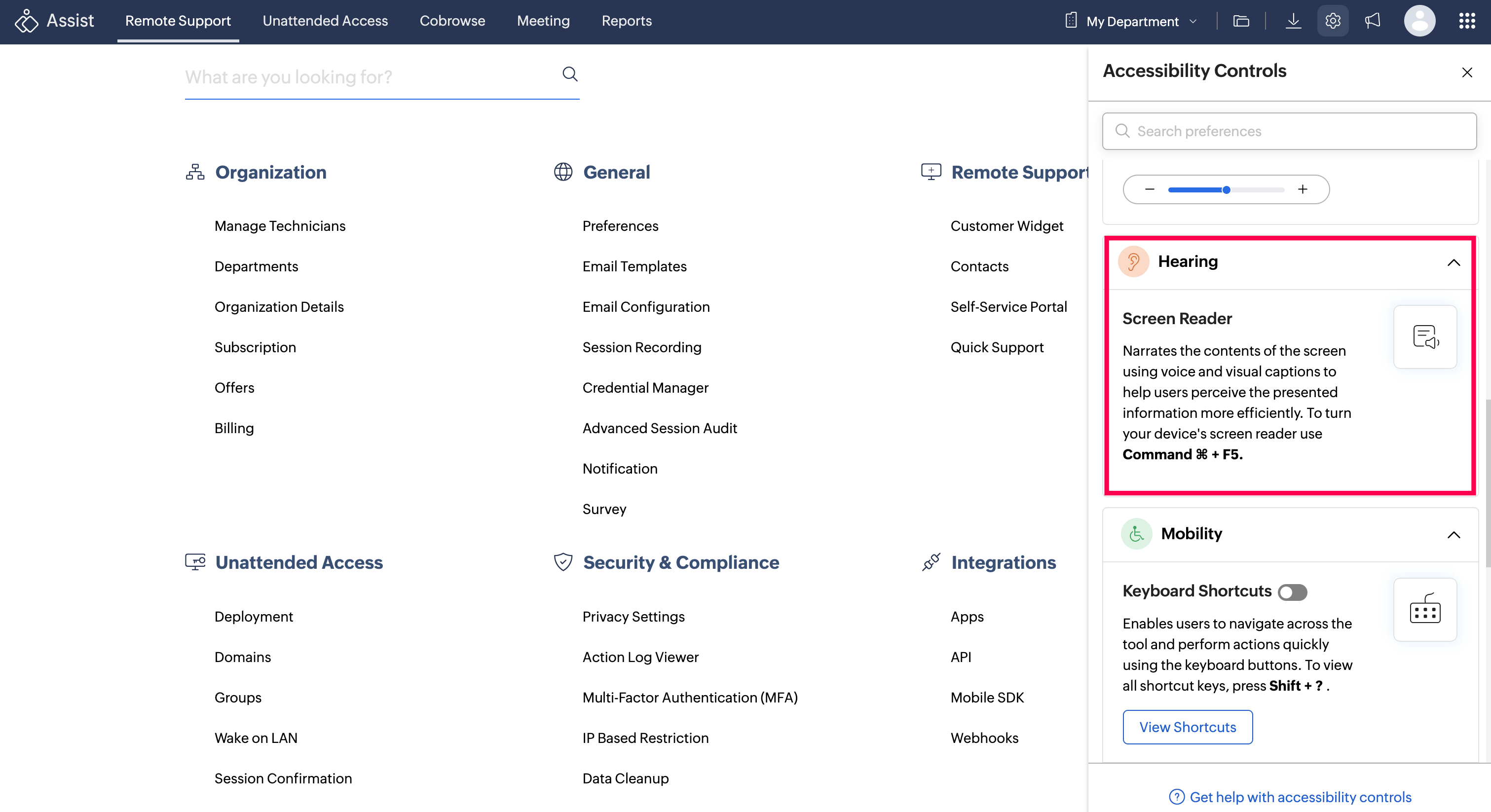Viewport: 1491px width, 812px height.
Task: Open the Reports tab
Action: (626, 21)
